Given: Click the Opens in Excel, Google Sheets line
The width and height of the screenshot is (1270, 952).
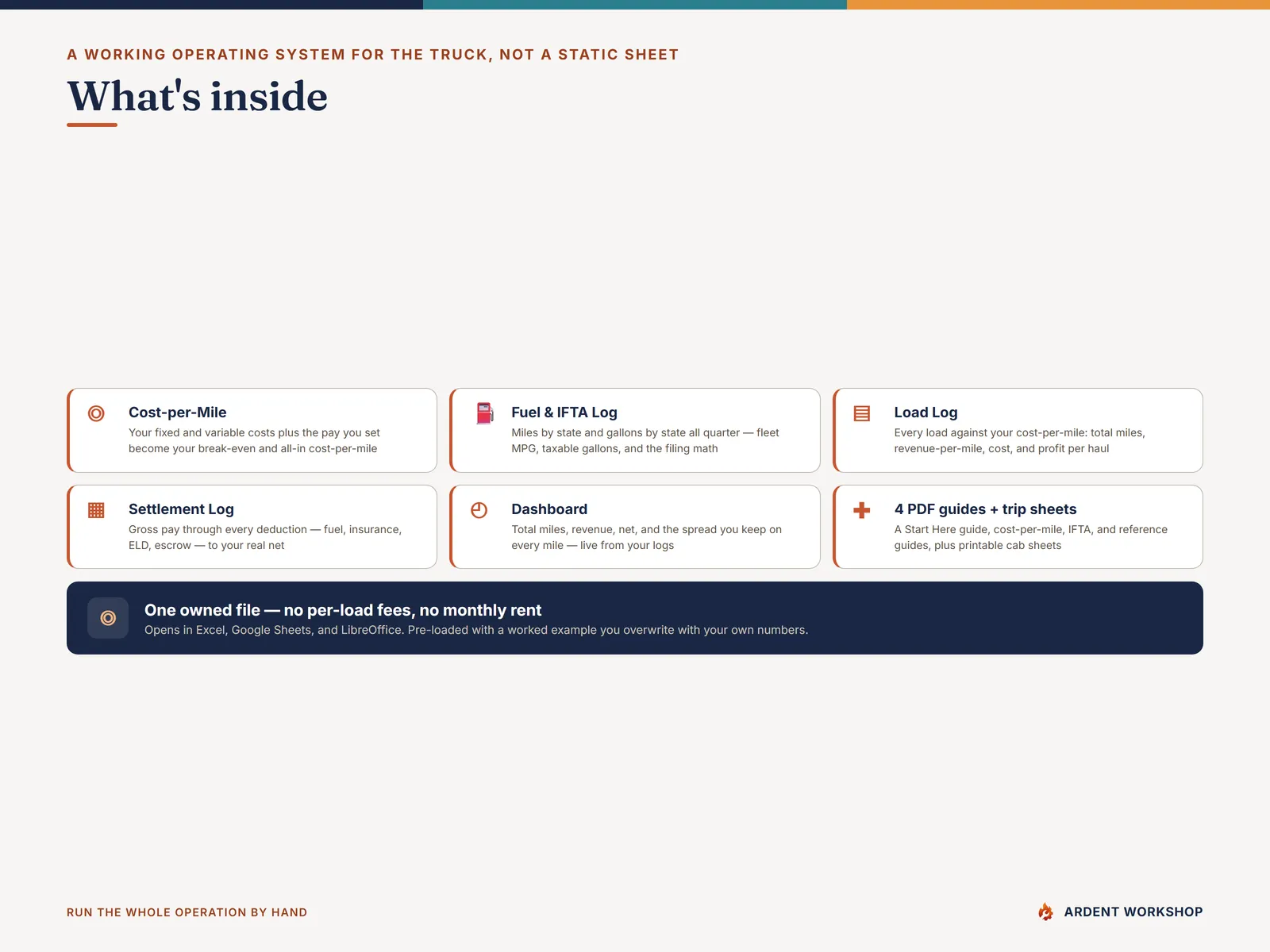Looking at the screenshot, I should pos(476,630).
